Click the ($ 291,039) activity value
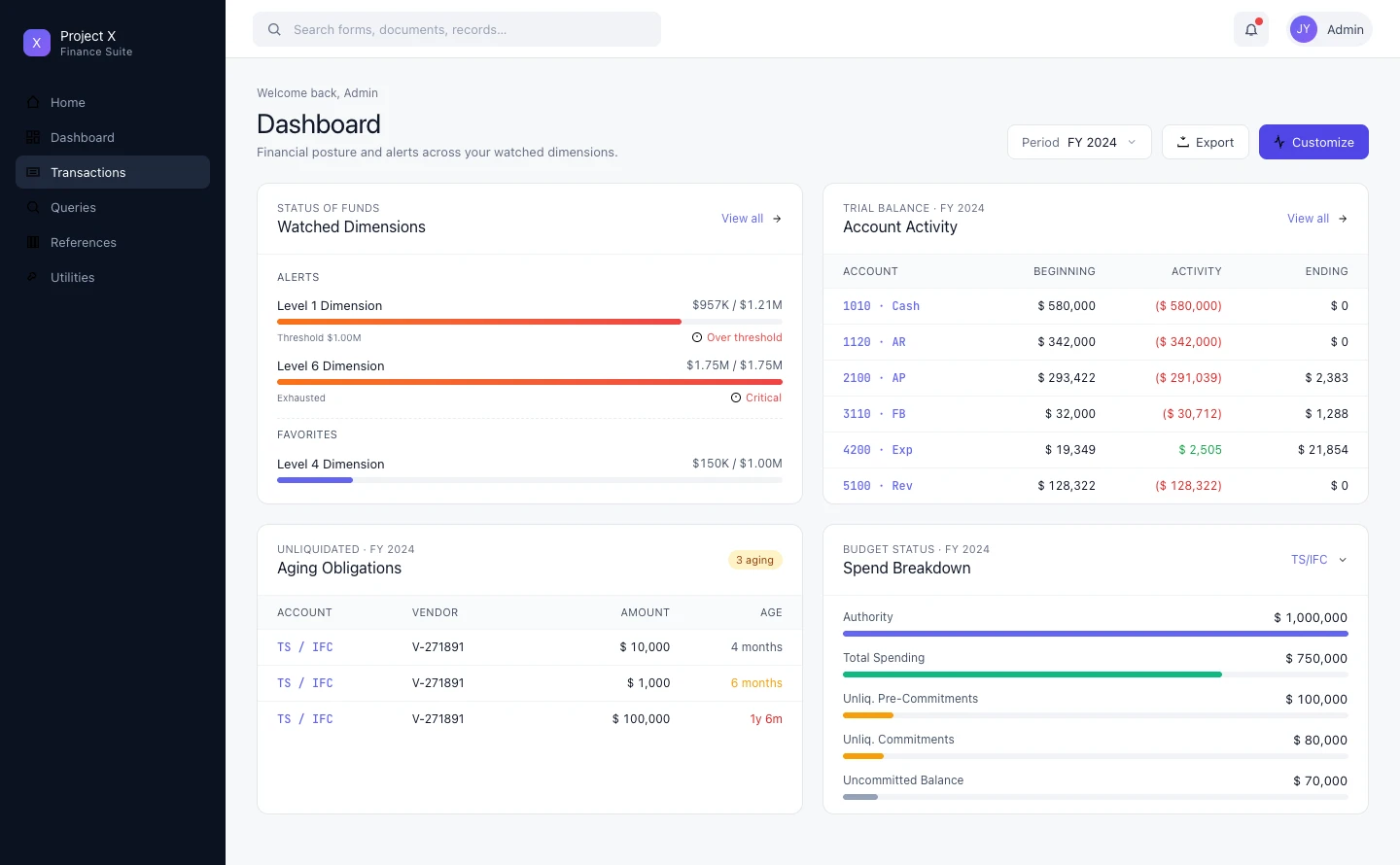The width and height of the screenshot is (1400, 865). [x=1188, y=378]
